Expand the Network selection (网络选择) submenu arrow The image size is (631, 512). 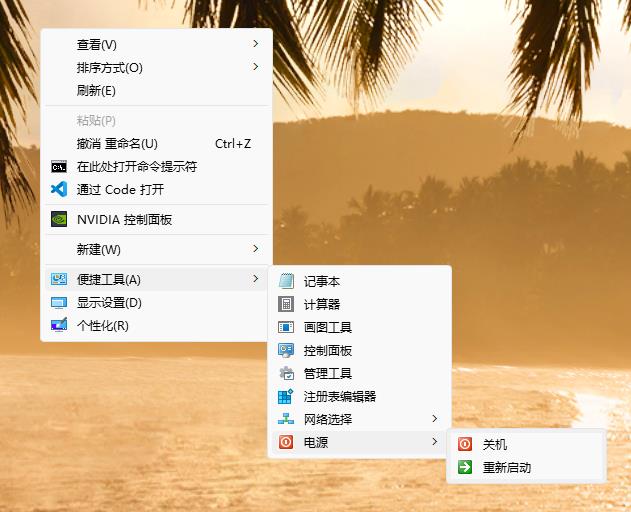pyautogui.click(x=435, y=419)
